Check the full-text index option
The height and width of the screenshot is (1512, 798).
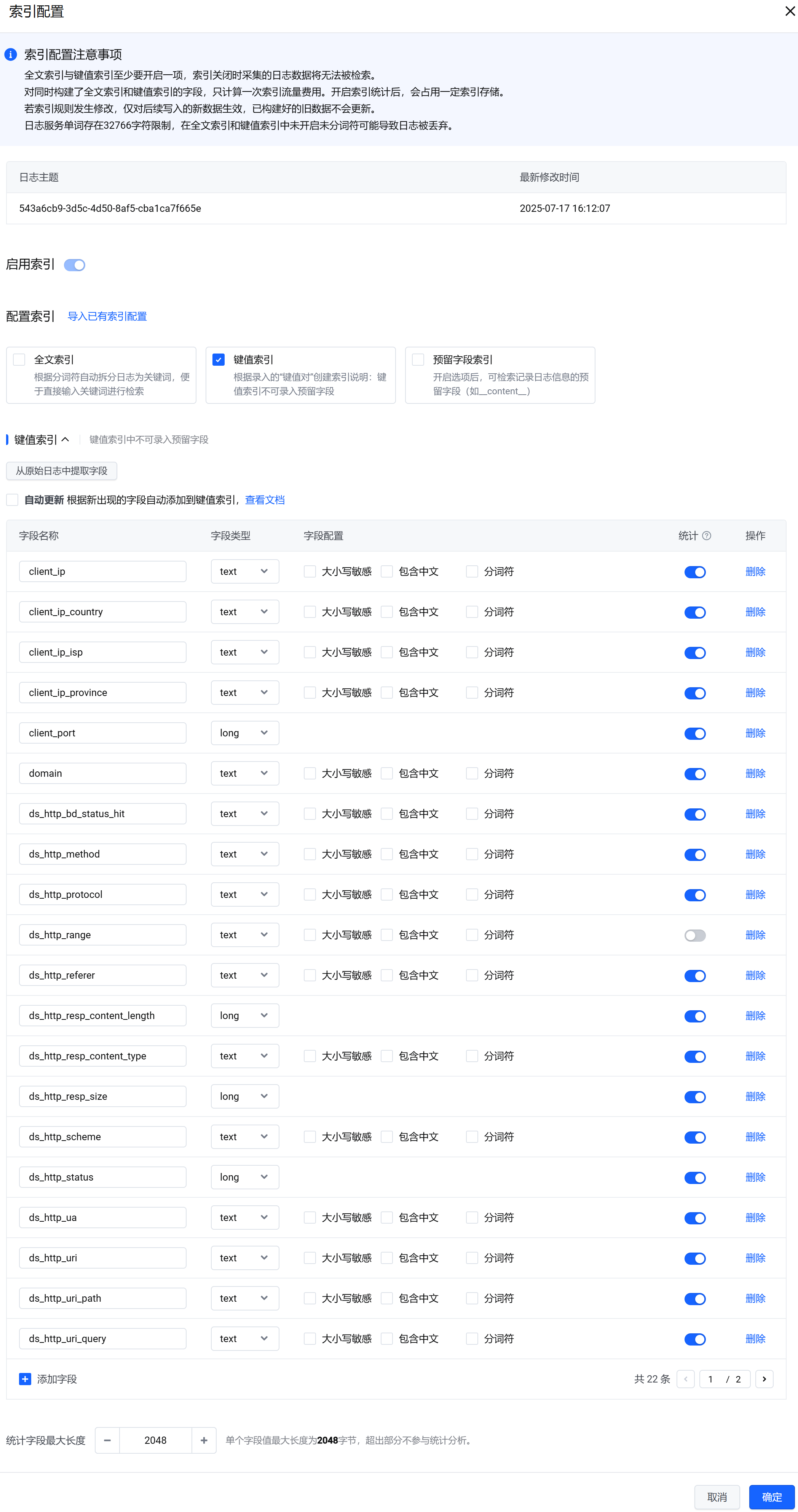(x=19, y=360)
